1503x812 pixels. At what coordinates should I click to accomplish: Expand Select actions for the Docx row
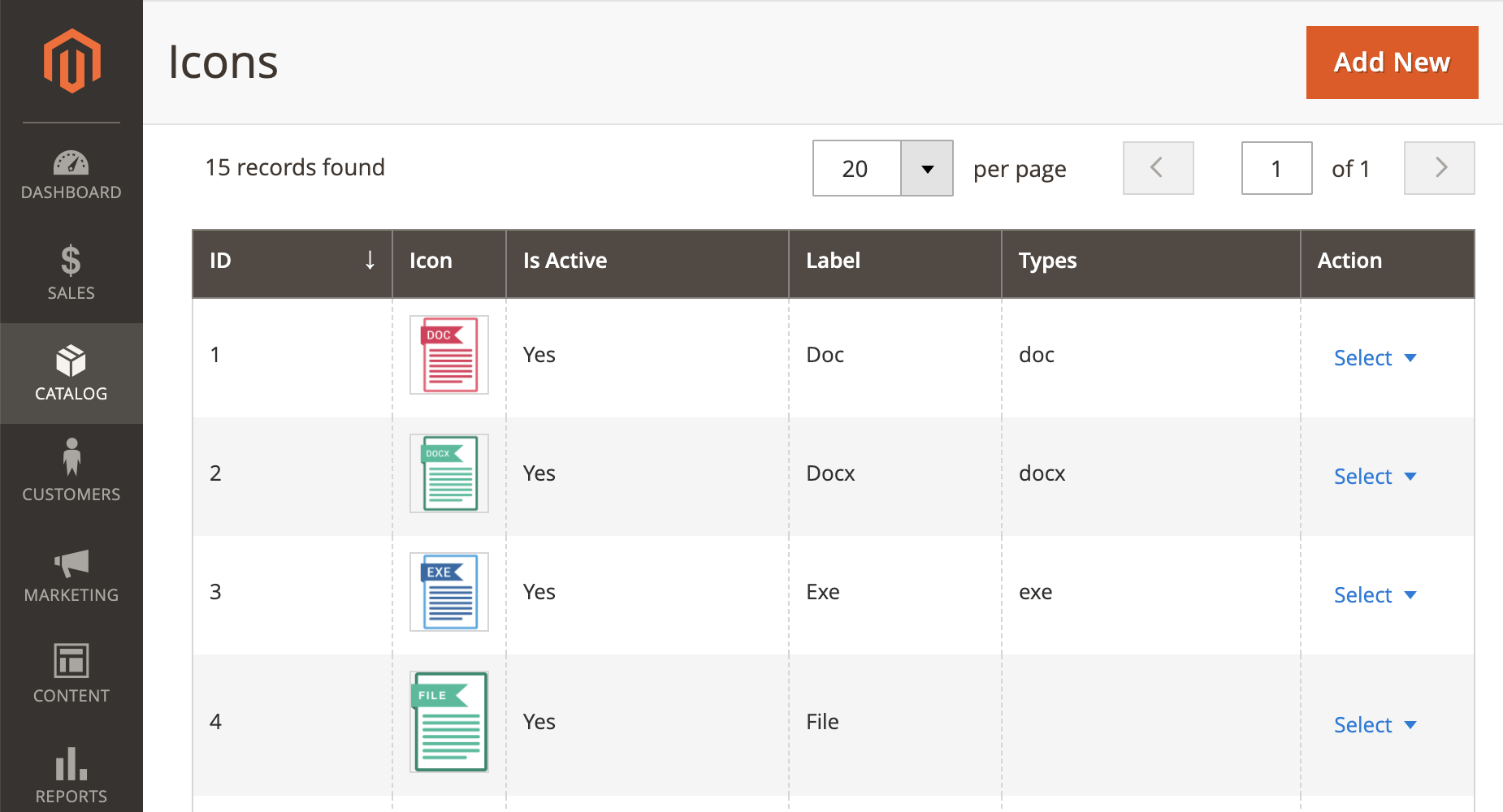pos(1373,476)
